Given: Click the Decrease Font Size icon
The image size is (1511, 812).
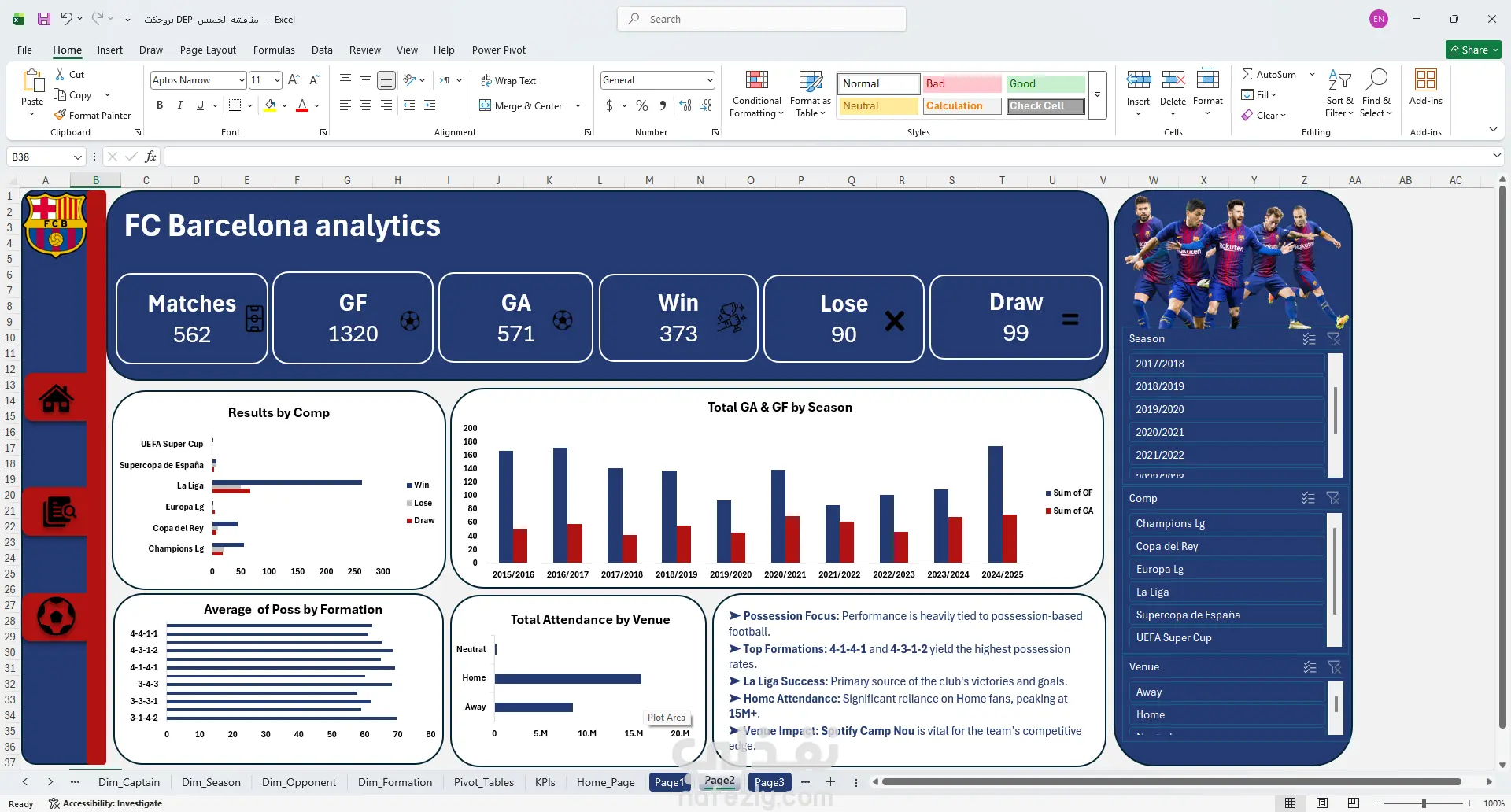Looking at the screenshot, I should click(x=314, y=79).
